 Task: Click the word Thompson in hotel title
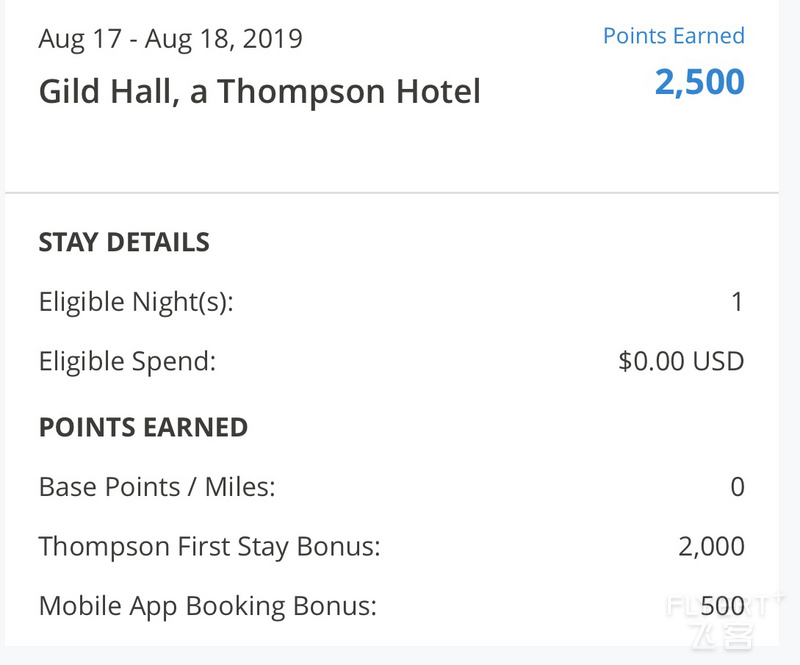[301, 92]
